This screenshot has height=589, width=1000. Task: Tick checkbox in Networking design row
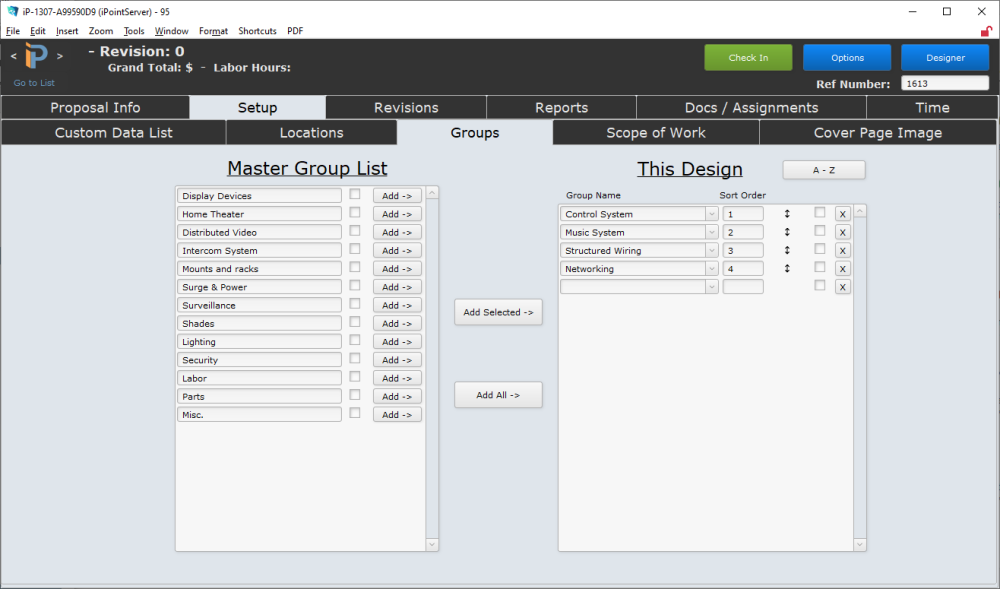tap(820, 267)
